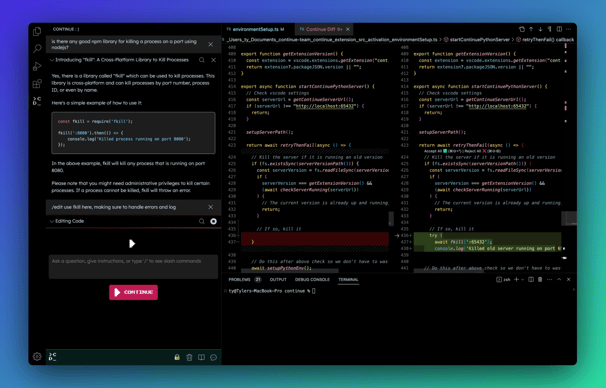The width and height of the screenshot is (606, 388).
Task: Split the terminal with split icon
Action: [531, 279]
